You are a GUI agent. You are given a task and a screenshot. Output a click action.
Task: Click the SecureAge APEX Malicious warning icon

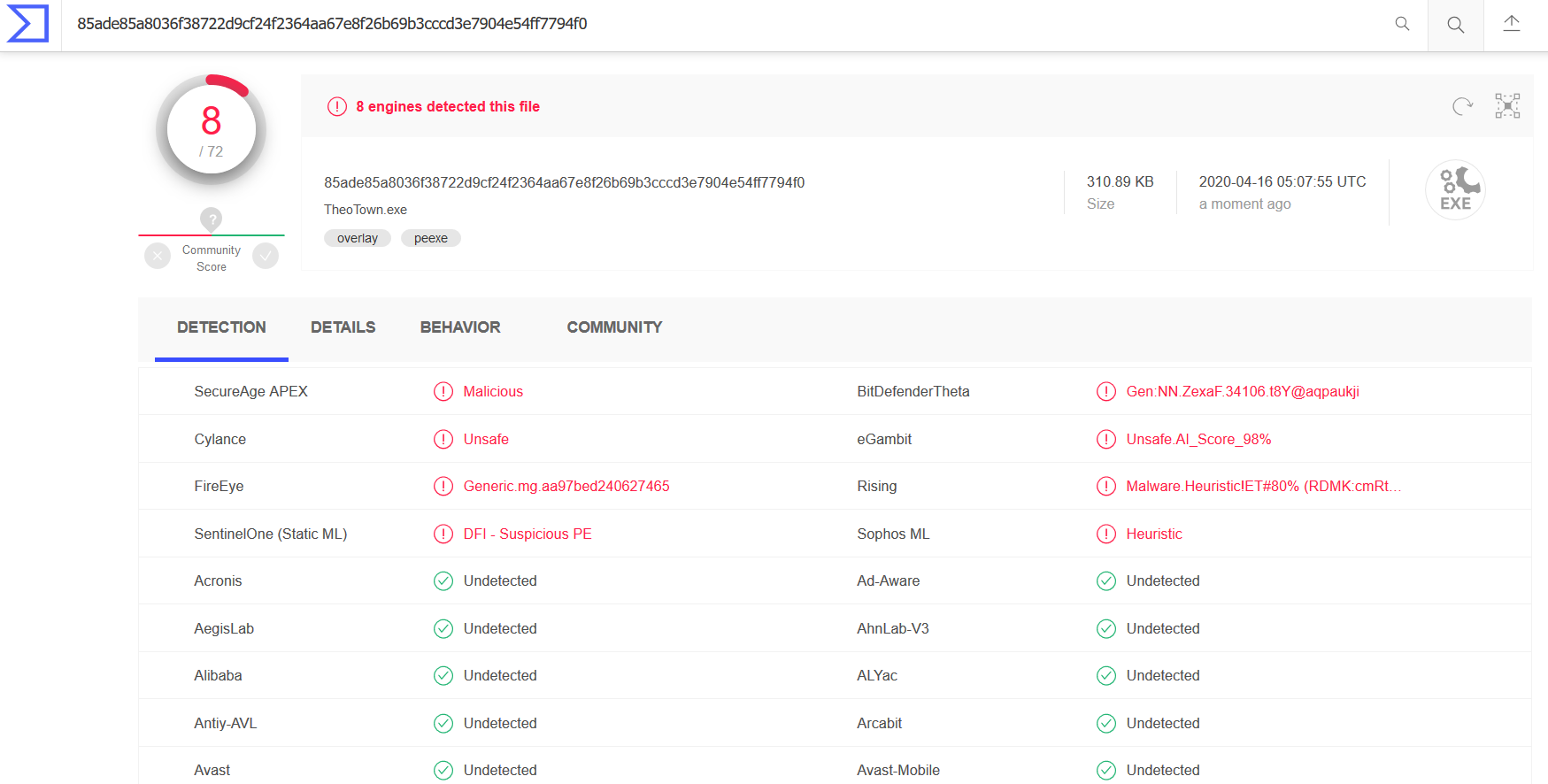click(443, 391)
